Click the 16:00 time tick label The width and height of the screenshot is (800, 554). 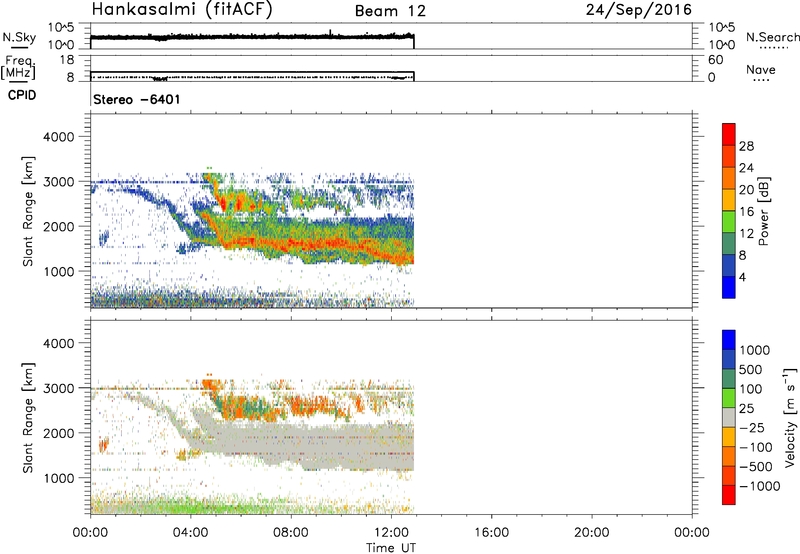click(x=491, y=533)
